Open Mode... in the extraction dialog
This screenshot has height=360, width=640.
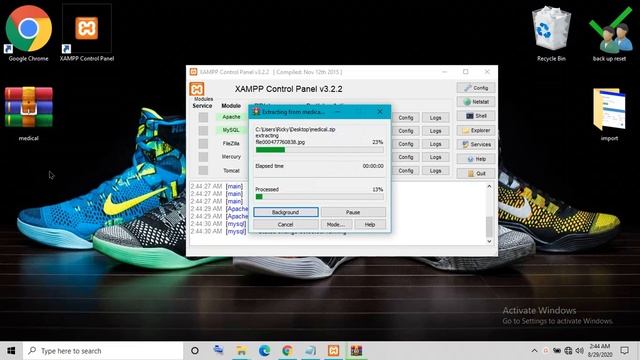(x=336, y=224)
